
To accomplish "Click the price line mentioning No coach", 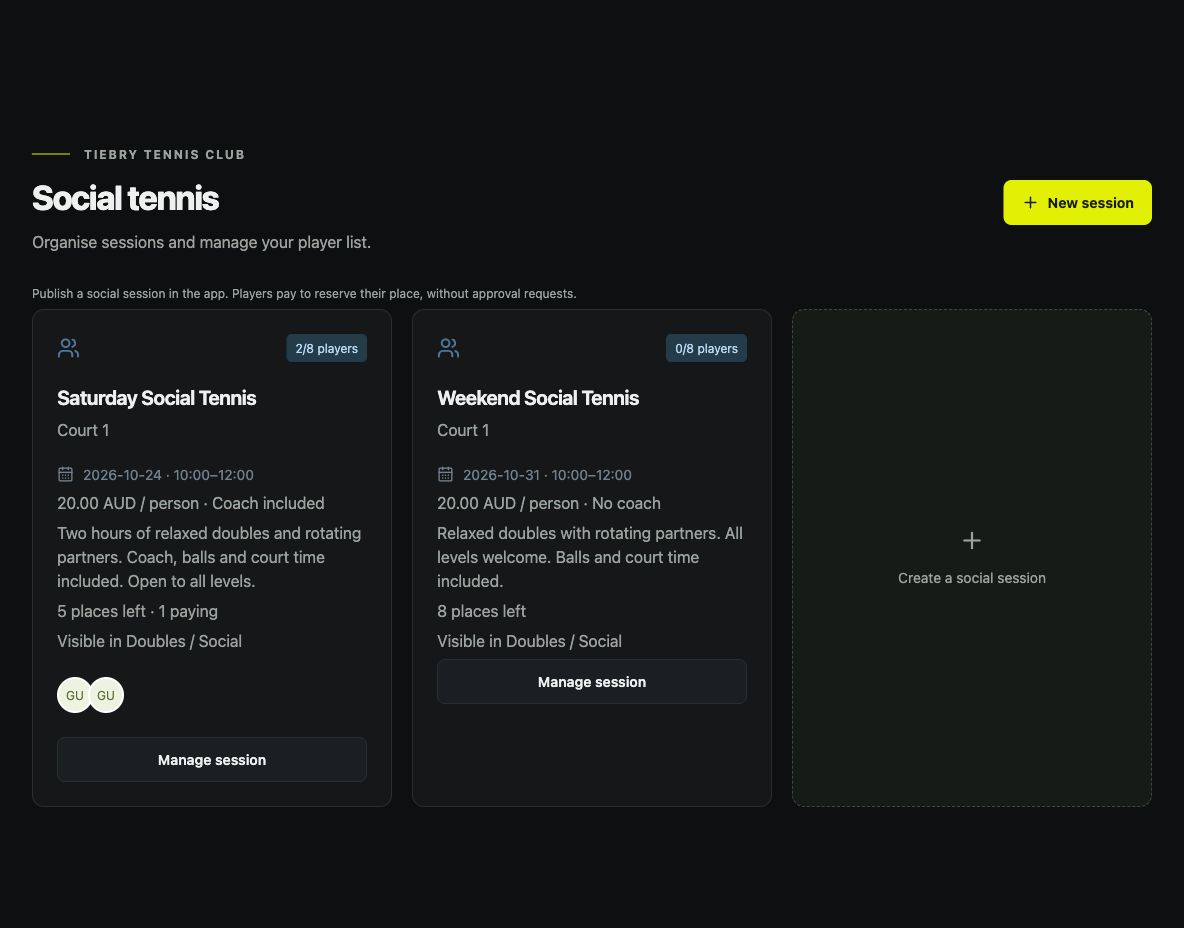I will (x=549, y=504).
